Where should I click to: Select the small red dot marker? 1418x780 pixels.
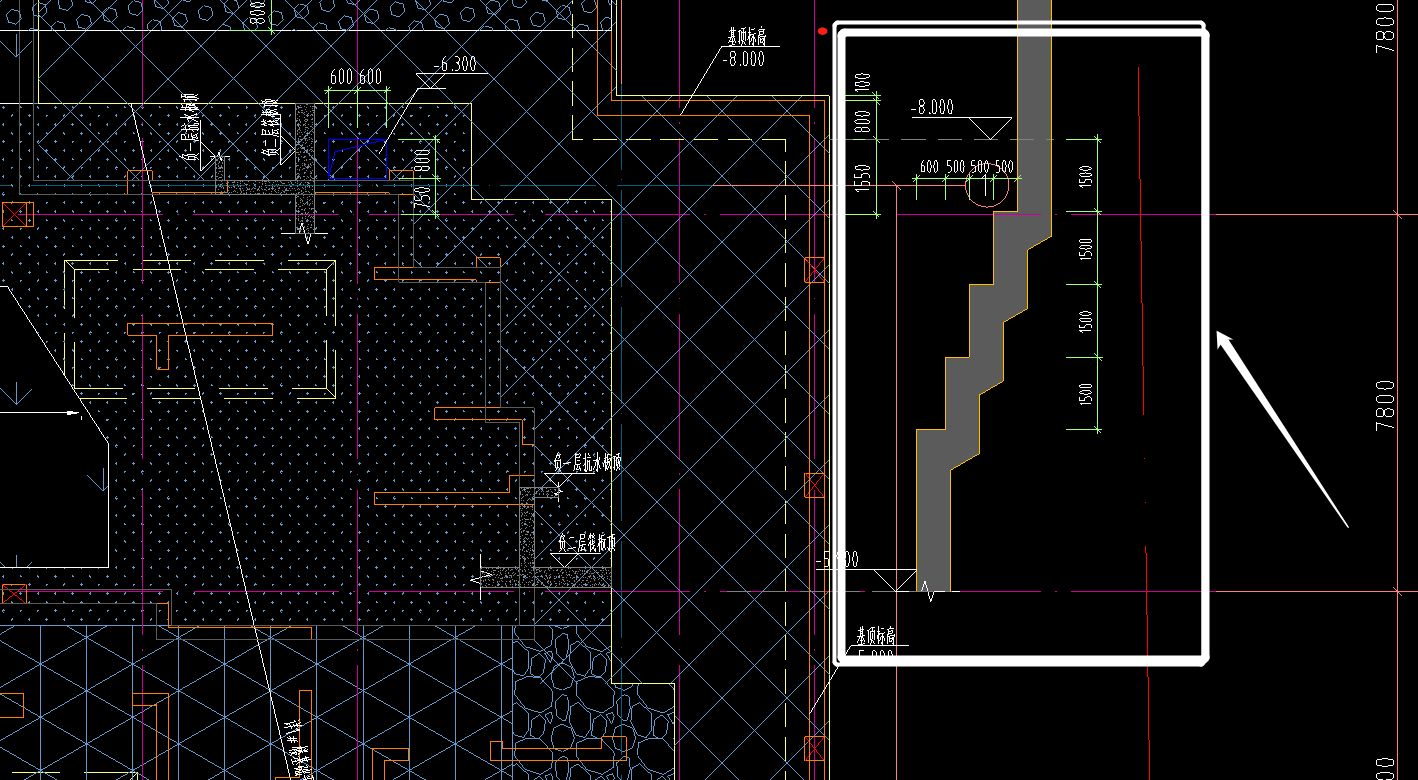tap(823, 31)
